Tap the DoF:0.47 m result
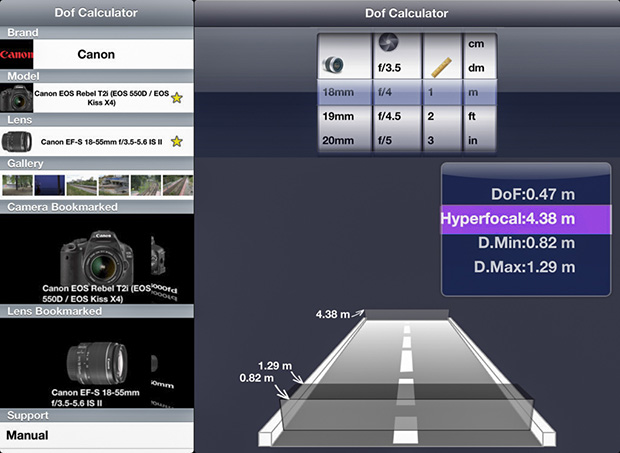The width and height of the screenshot is (620, 453). click(x=533, y=194)
